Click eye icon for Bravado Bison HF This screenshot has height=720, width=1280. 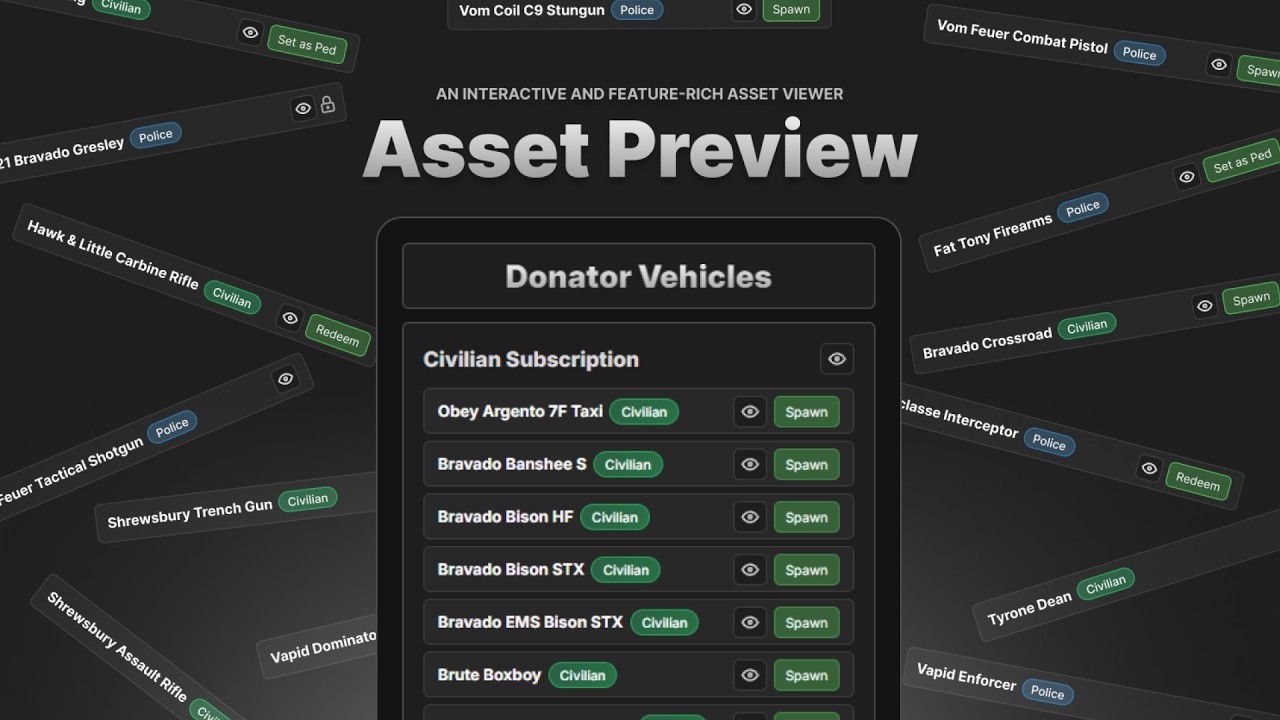(750, 517)
